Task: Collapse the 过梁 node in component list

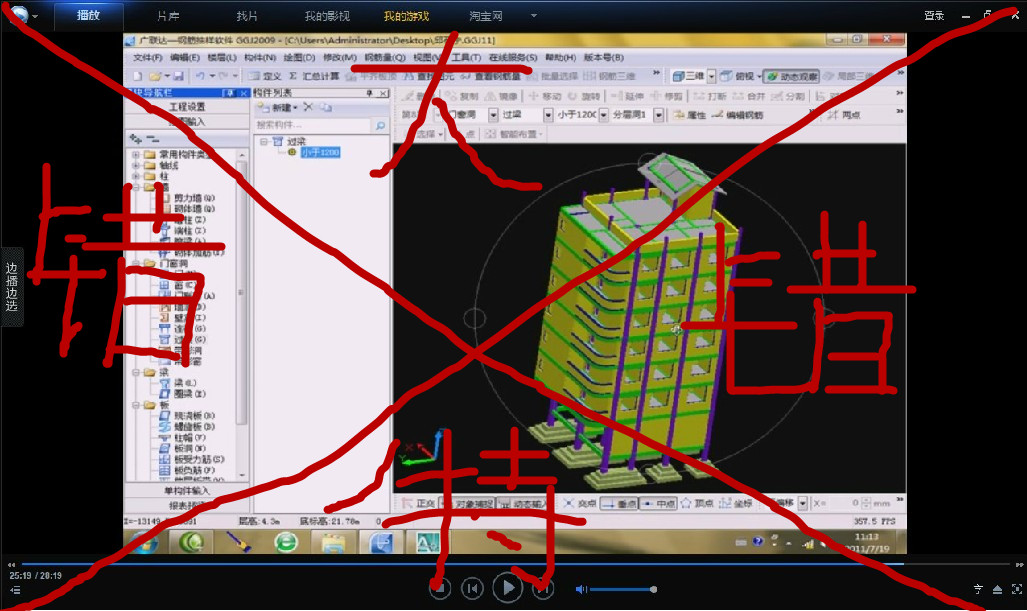Action: click(x=263, y=141)
